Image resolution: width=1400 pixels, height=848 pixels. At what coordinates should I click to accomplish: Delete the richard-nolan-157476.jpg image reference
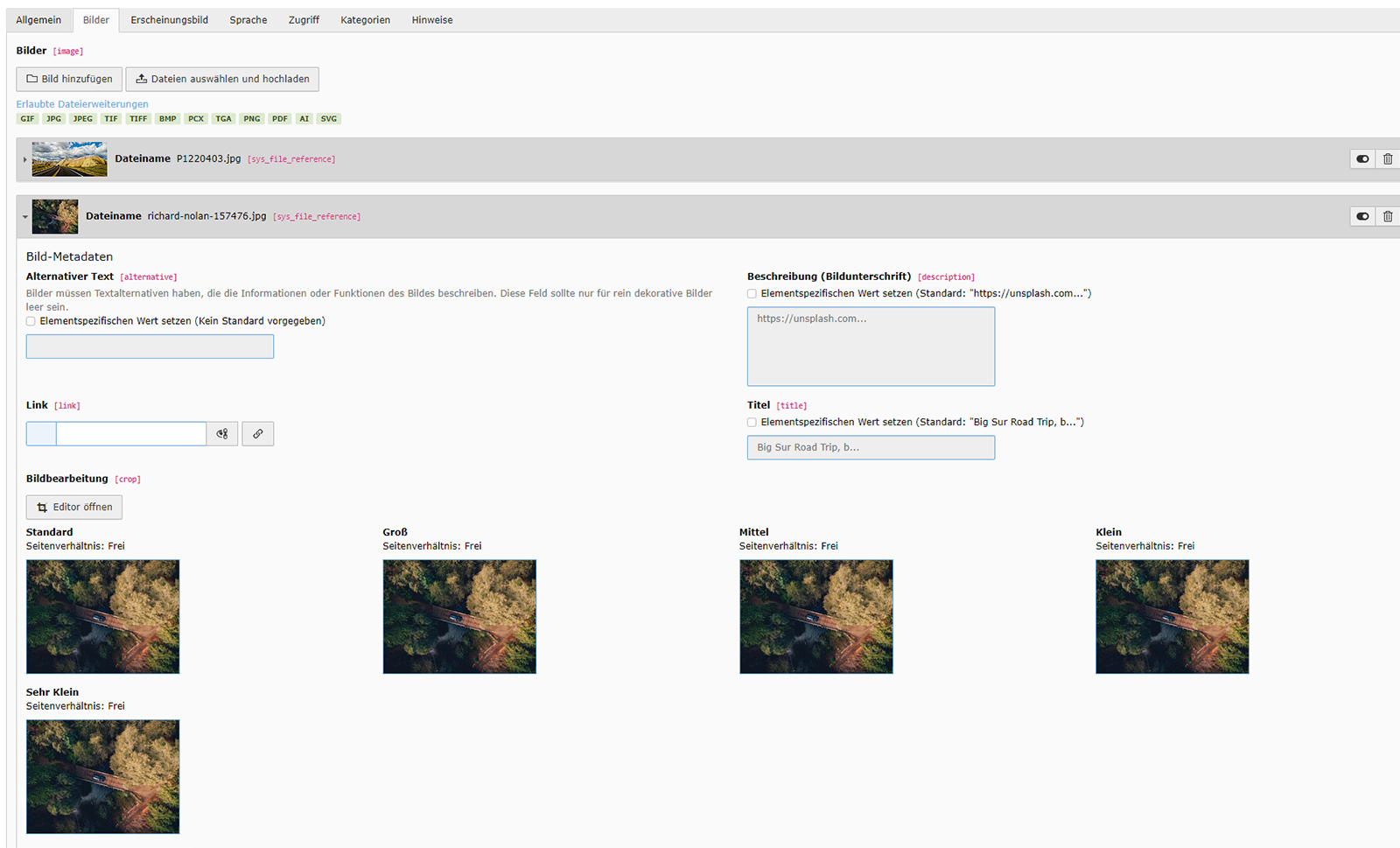(x=1388, y=216)
